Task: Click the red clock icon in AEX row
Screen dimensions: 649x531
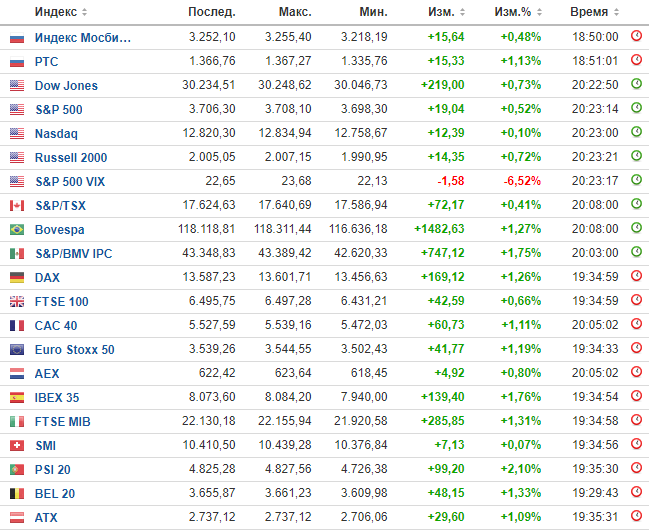Action: point(636,372)
